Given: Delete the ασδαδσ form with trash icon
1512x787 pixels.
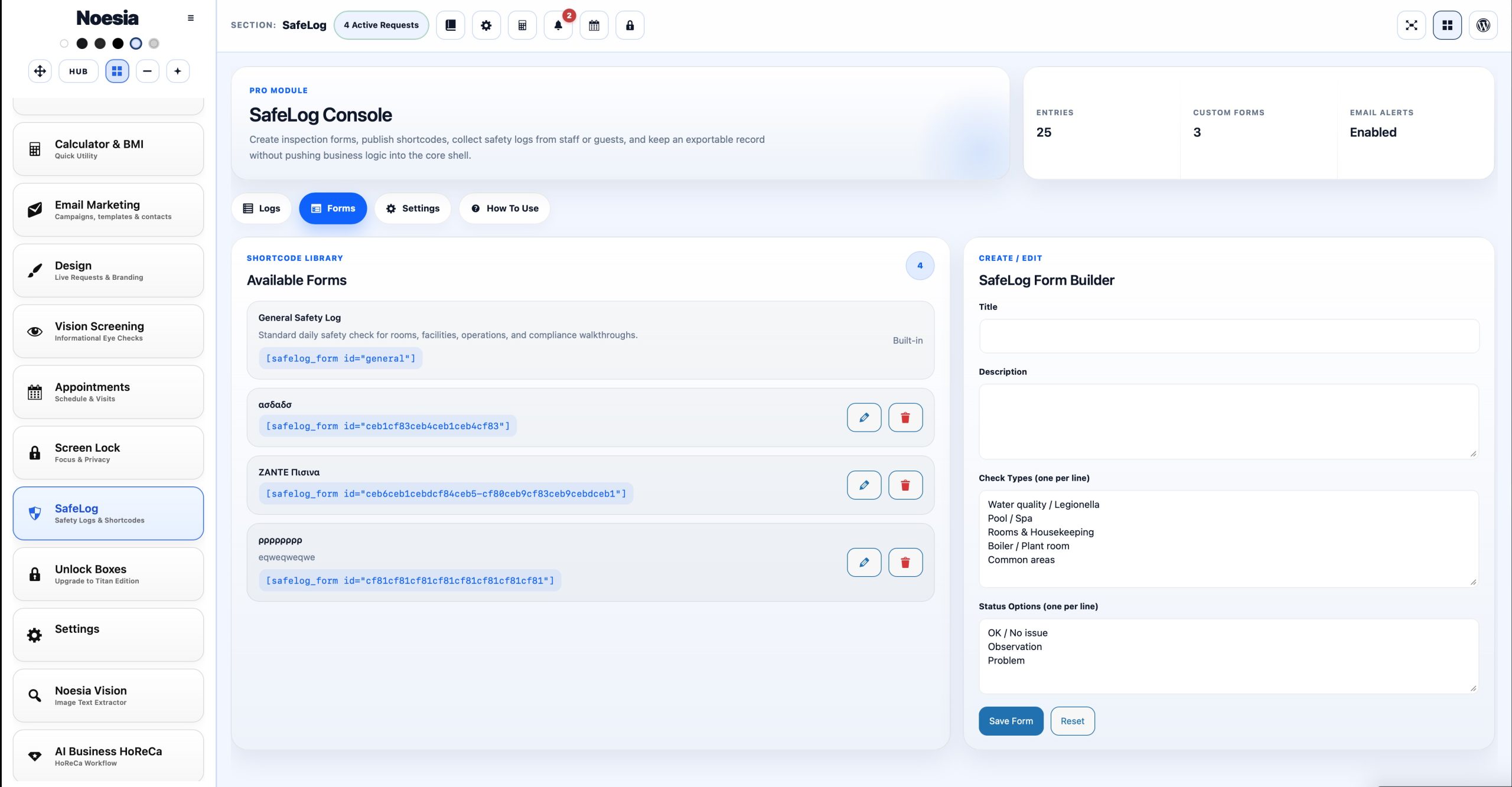Looking at the screenshot, I should [x=905, y=417].
